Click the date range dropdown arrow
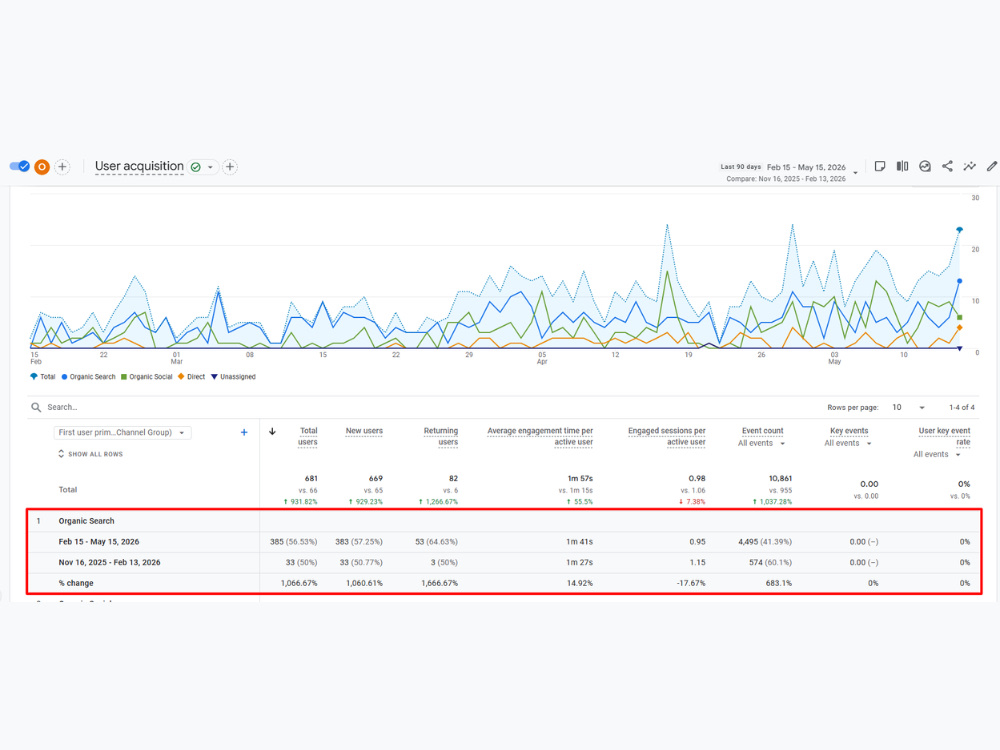This screenshot has width=1000, height=750. coord(855,172)
